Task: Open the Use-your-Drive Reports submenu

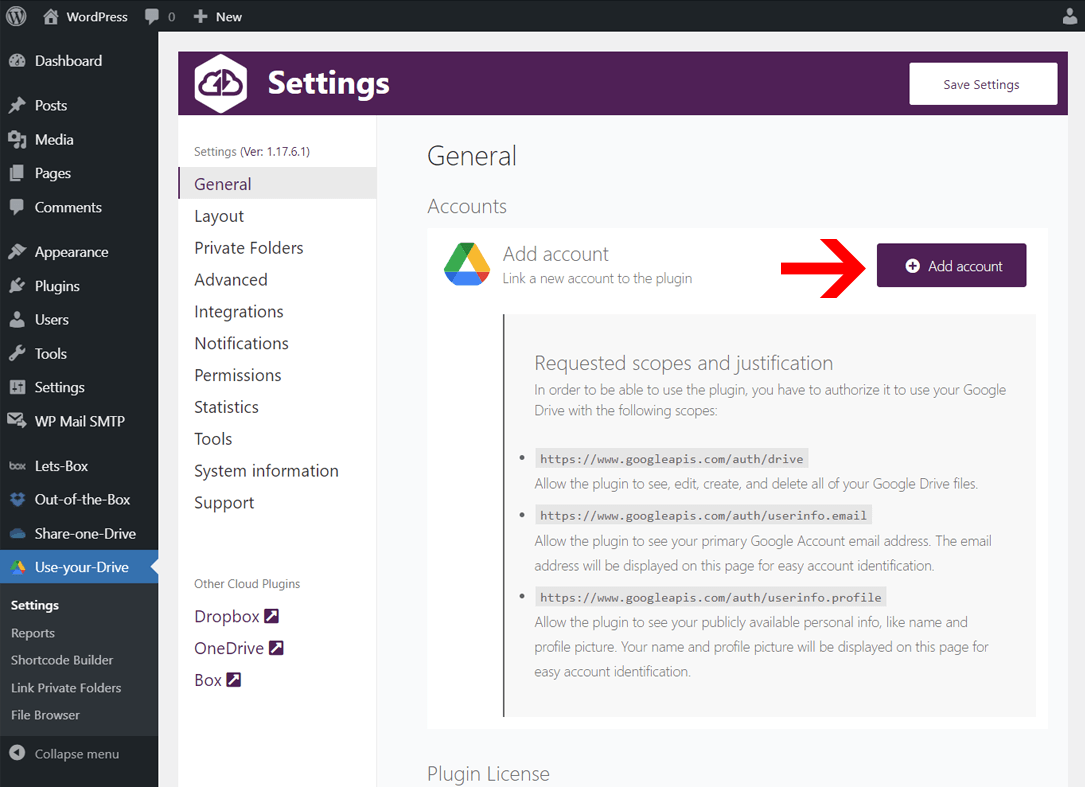Action: (x=33, y=633)
